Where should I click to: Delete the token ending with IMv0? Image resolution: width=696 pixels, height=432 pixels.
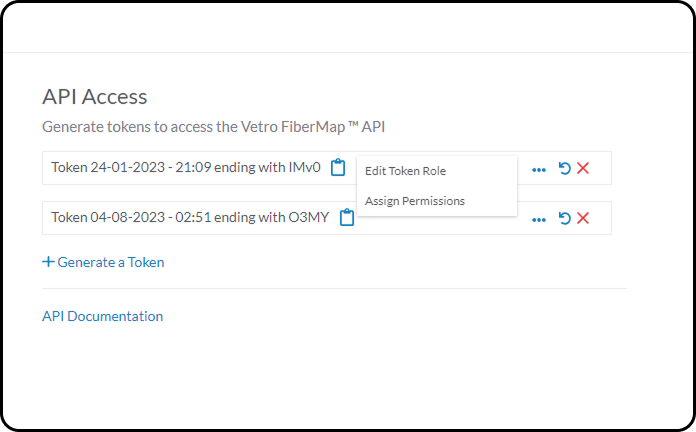click(x=583, y=168)
